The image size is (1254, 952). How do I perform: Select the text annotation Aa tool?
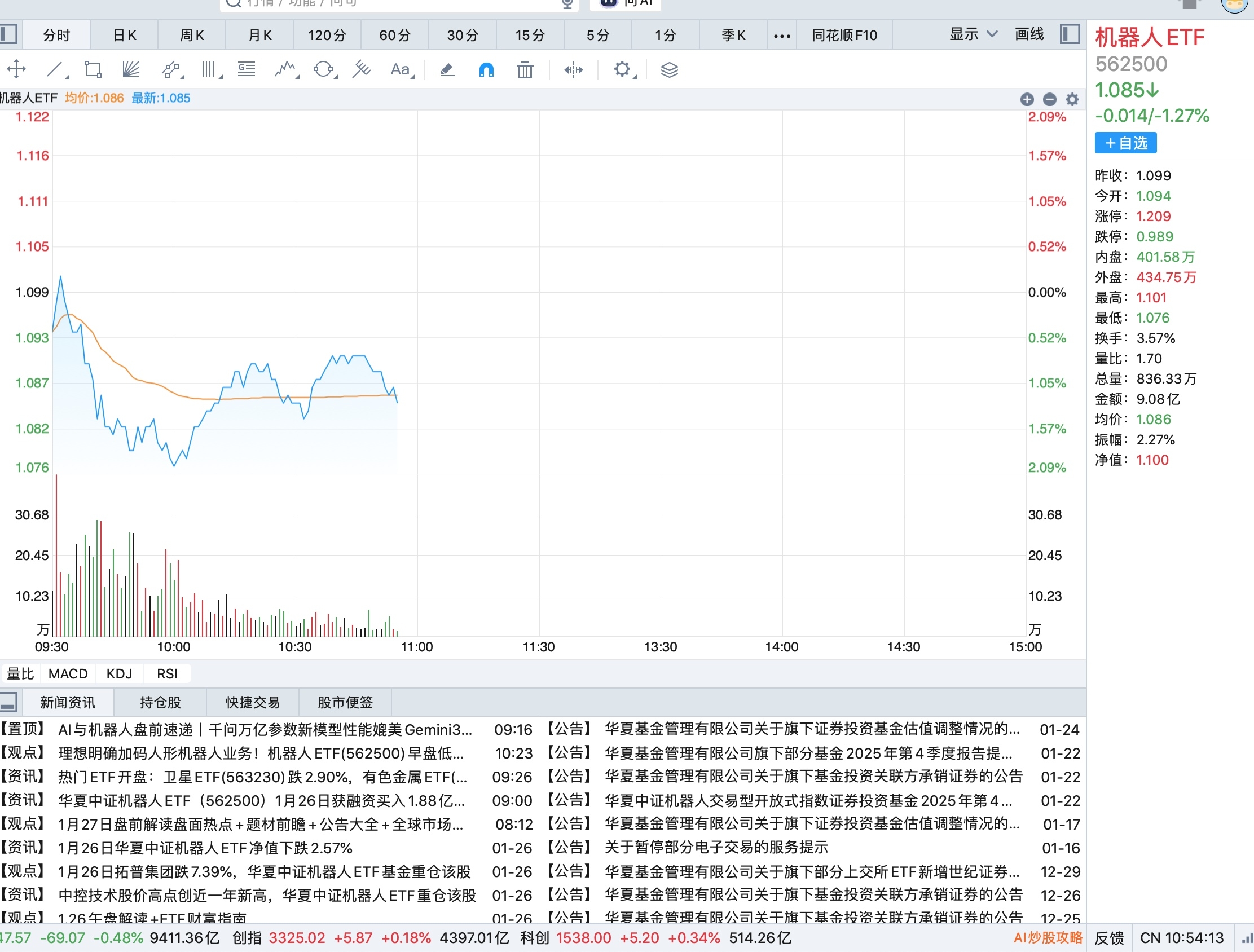[401, 70]
